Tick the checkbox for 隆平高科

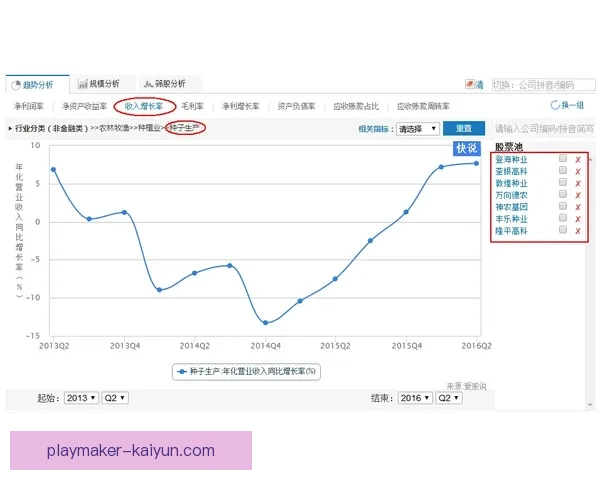coord(563,229)
